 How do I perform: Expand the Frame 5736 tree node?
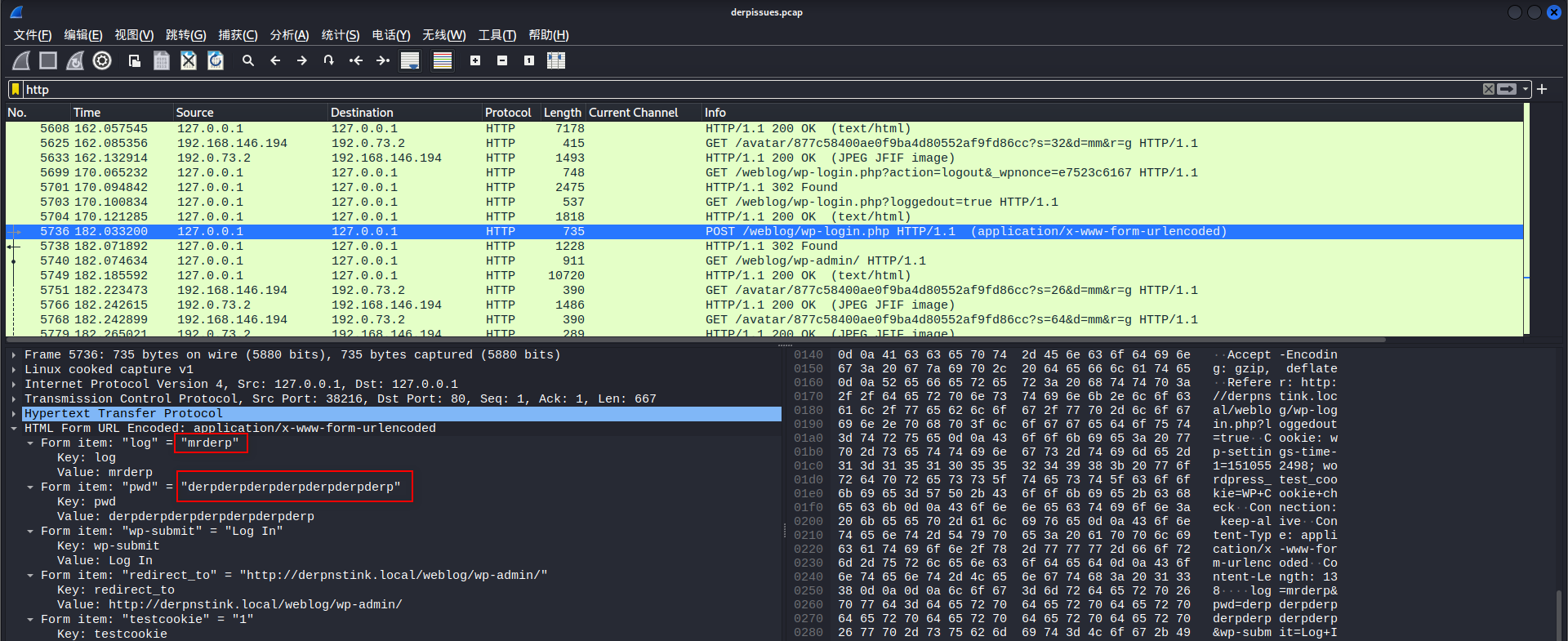pos(14,355)
